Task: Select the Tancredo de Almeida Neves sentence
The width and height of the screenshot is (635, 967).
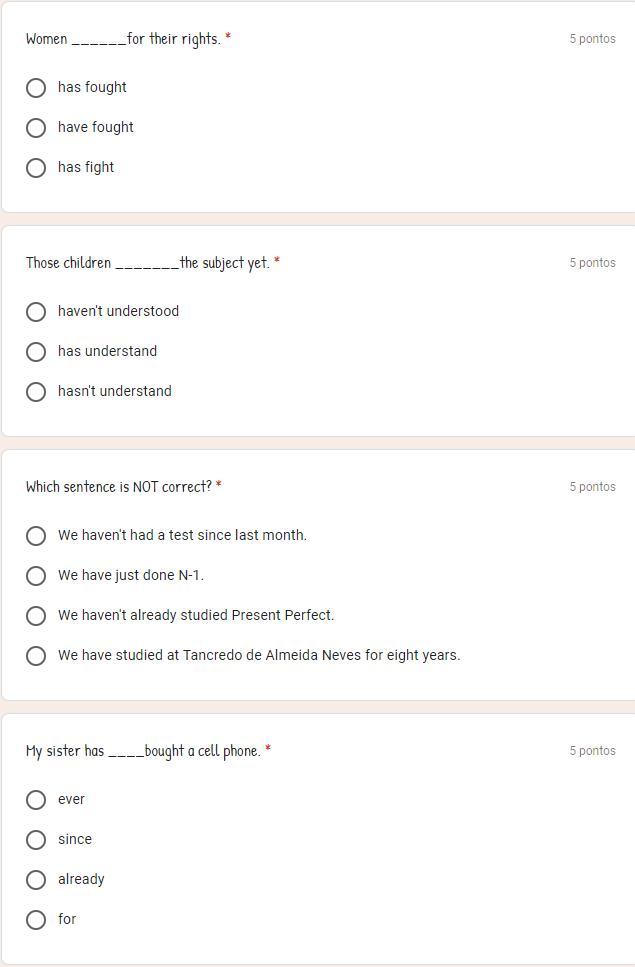Action: [36, 656]
